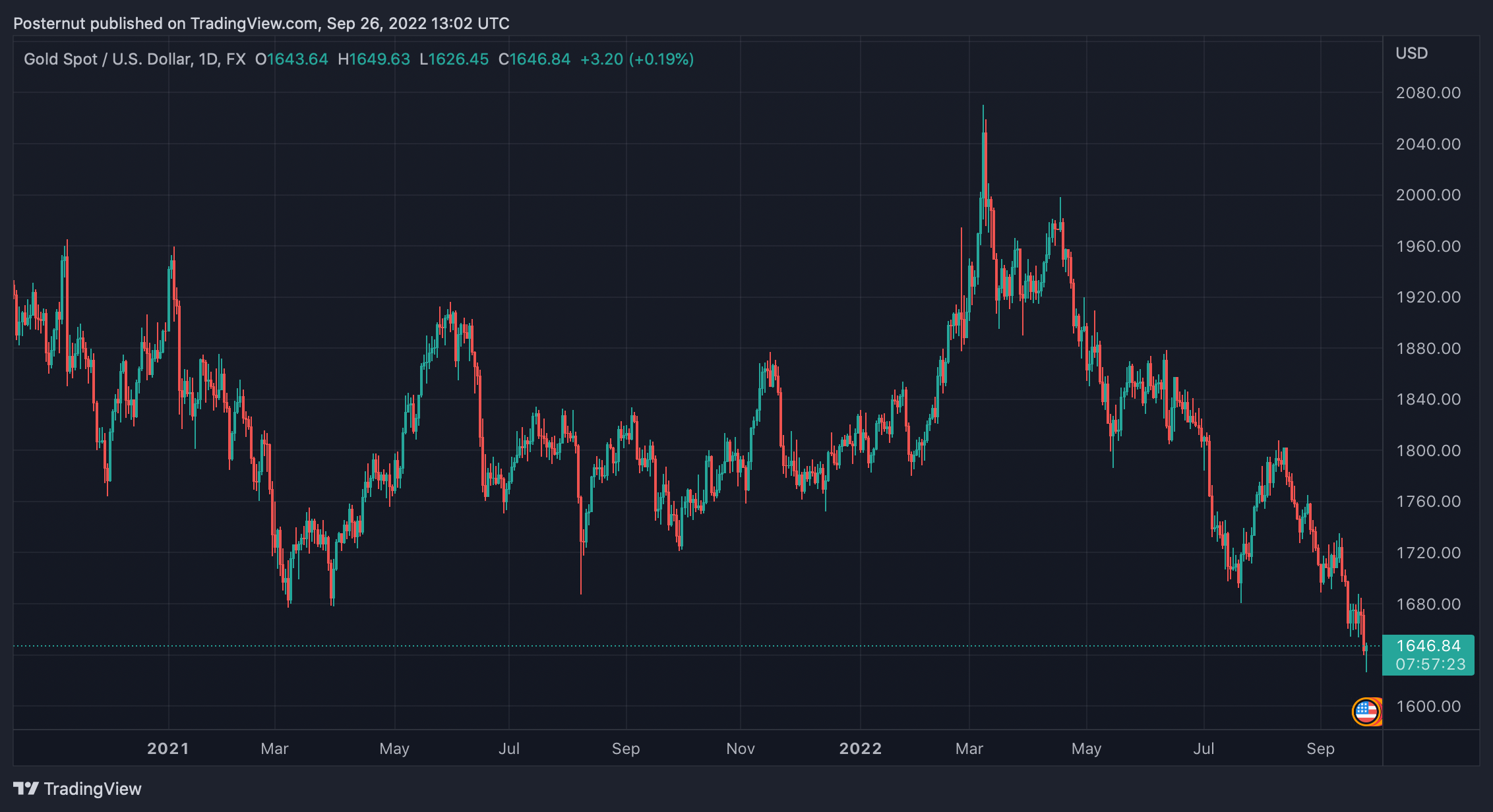Click the 2080.00 price axis label
This screenshot has width=1493, height=812.
coord(1428,93)
